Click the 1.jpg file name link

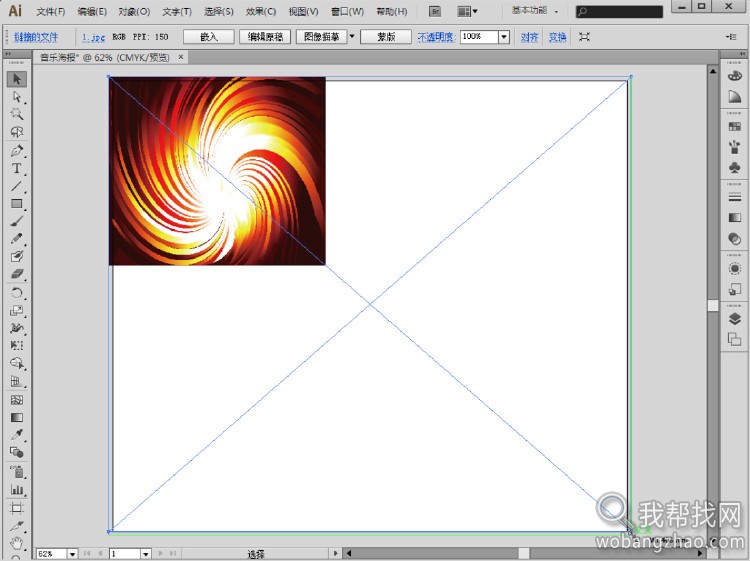tap(93, 37)
